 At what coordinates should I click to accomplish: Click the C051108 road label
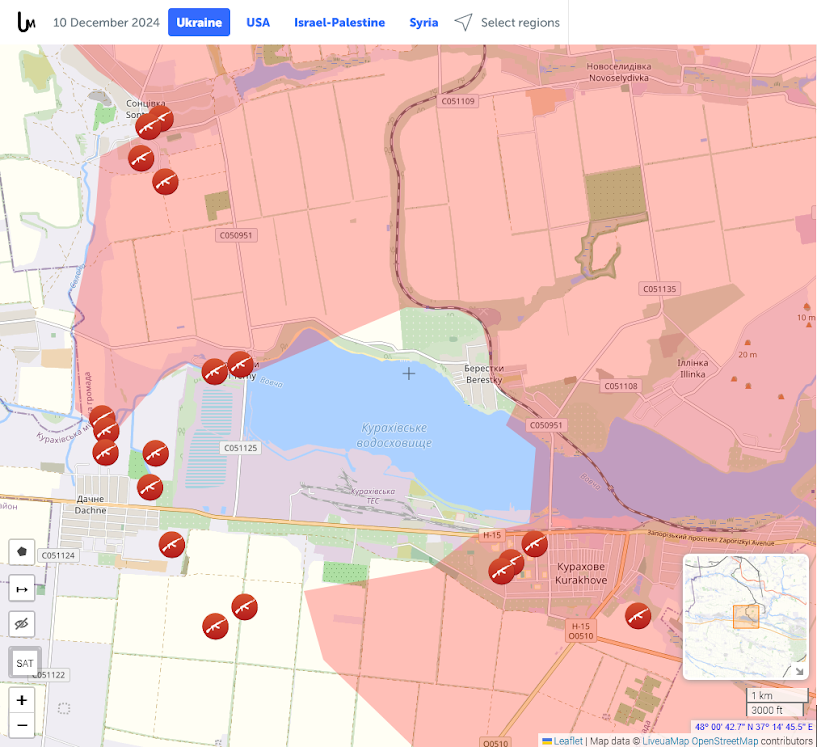621,386
